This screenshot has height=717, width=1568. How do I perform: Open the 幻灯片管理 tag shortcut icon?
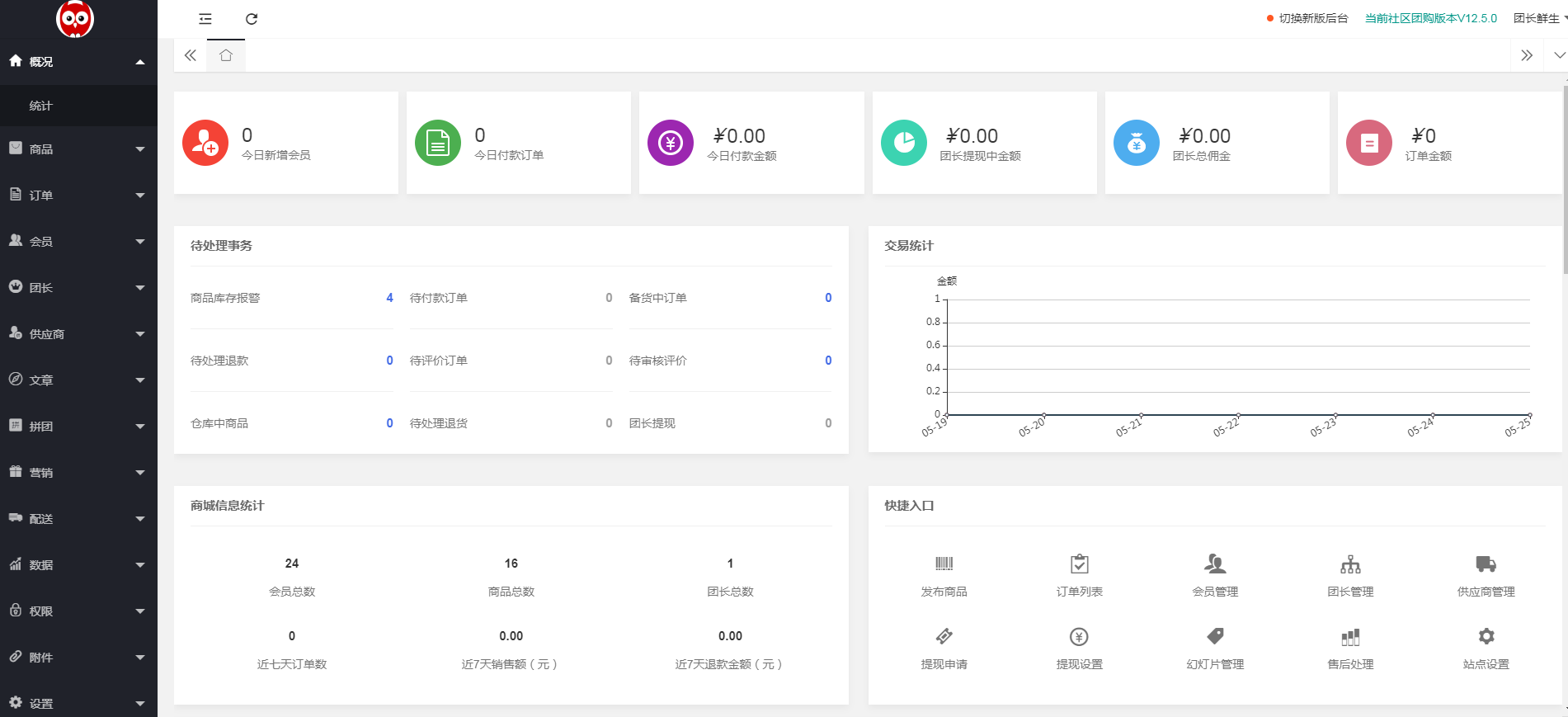tap(1215, 637)
